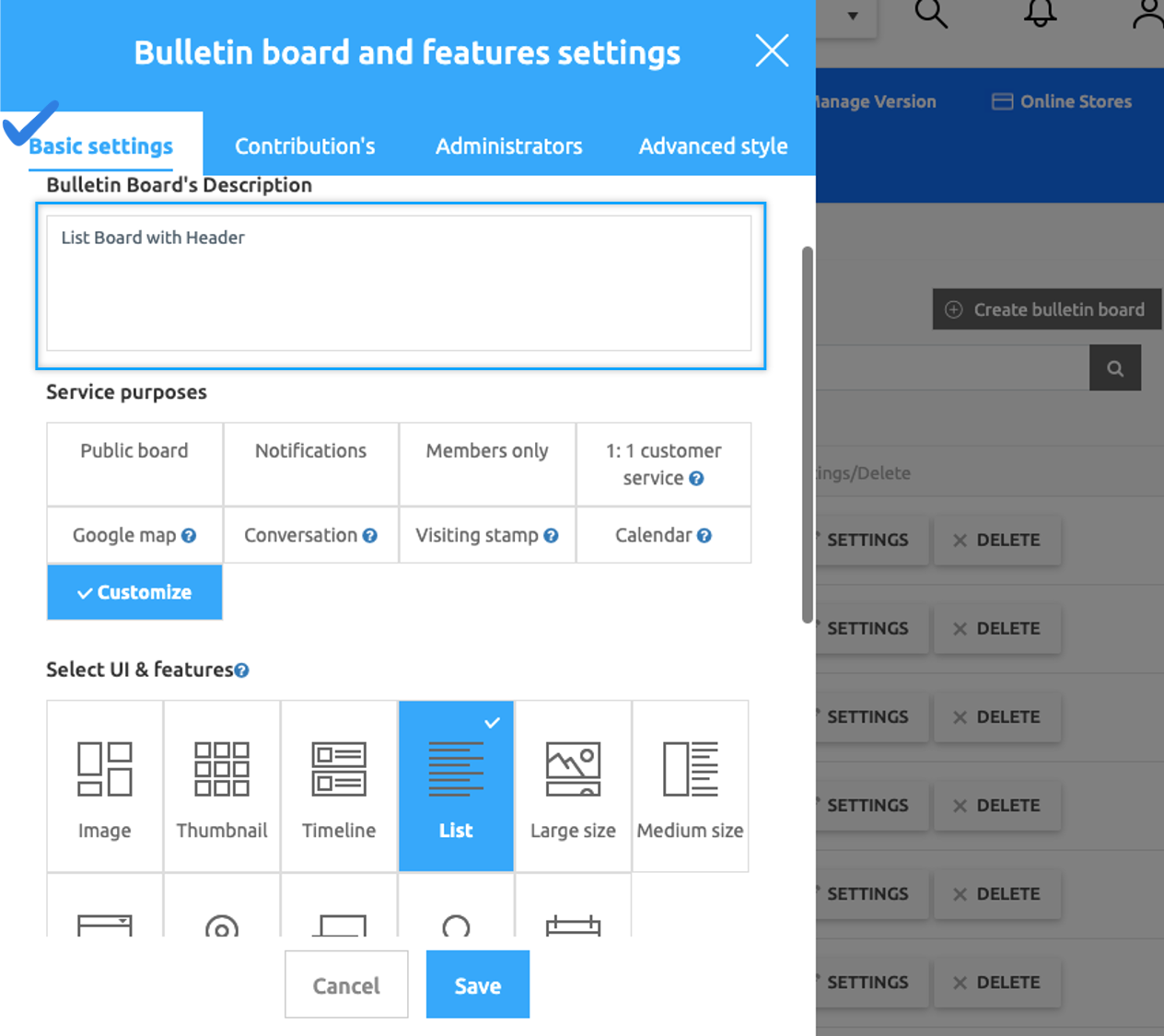Pick the Timeline layout icon
Image resolution: width=1164 pixels, height=1036 pixels.
tap(339, 769)
